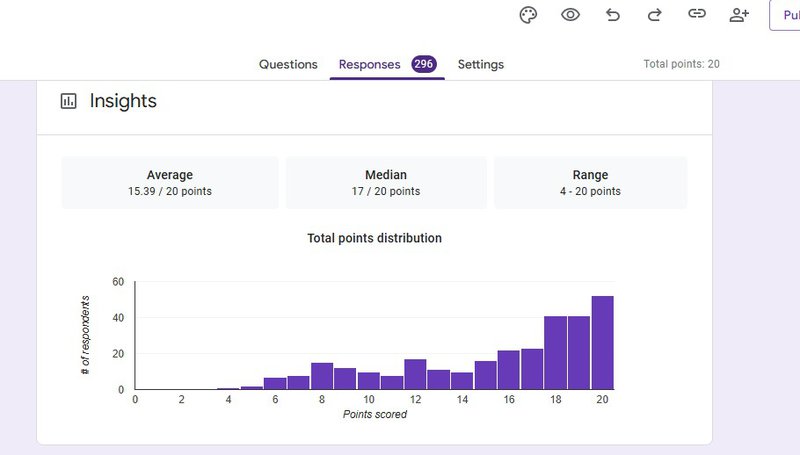This screenshot has width=800, height=455.
Task: Click the redo arrow icon
Action: coord(655,15)
